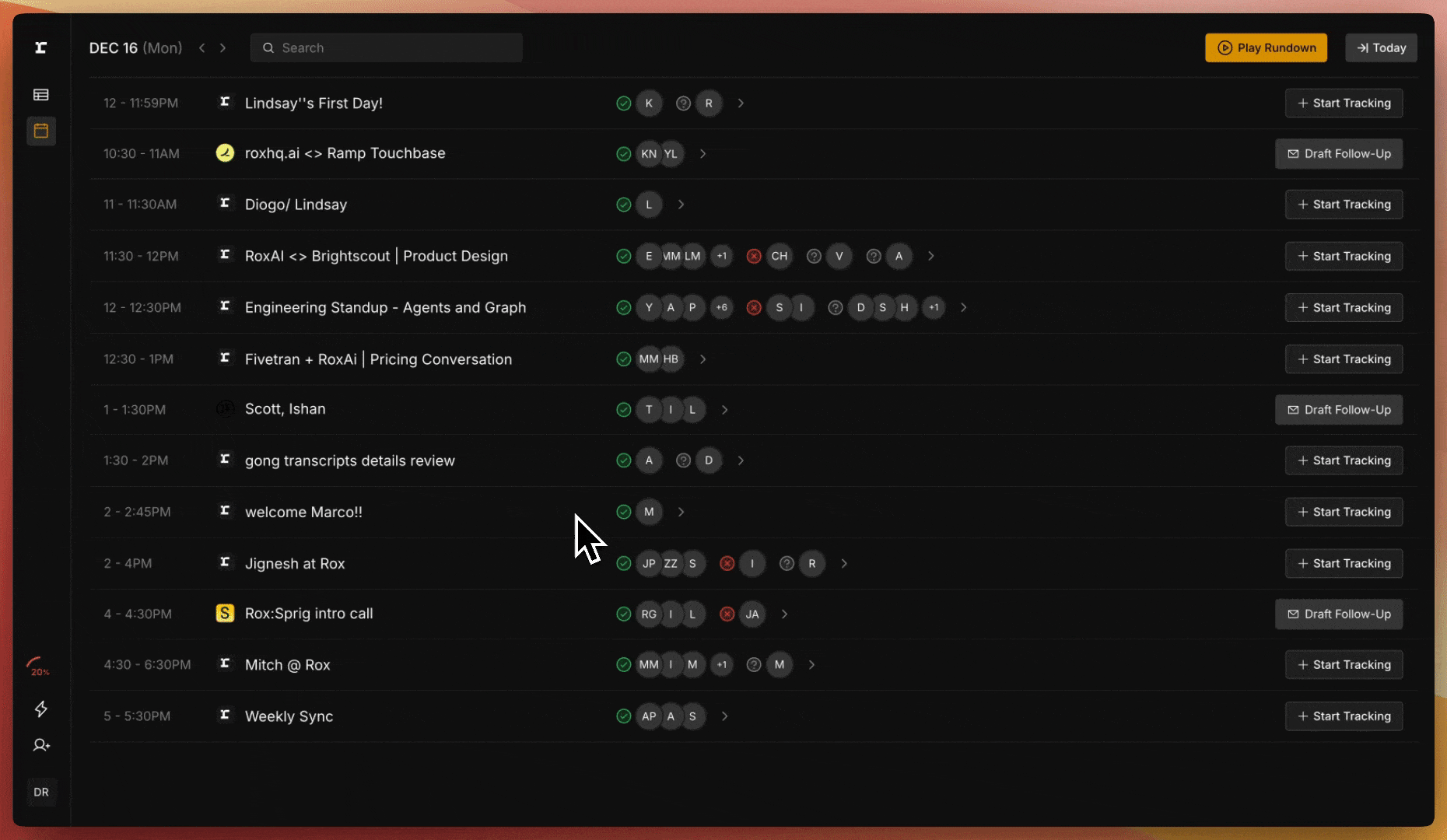This screenshot has height=840, width=1447.
Task: Click the Search input field
Action: (387, 48)
